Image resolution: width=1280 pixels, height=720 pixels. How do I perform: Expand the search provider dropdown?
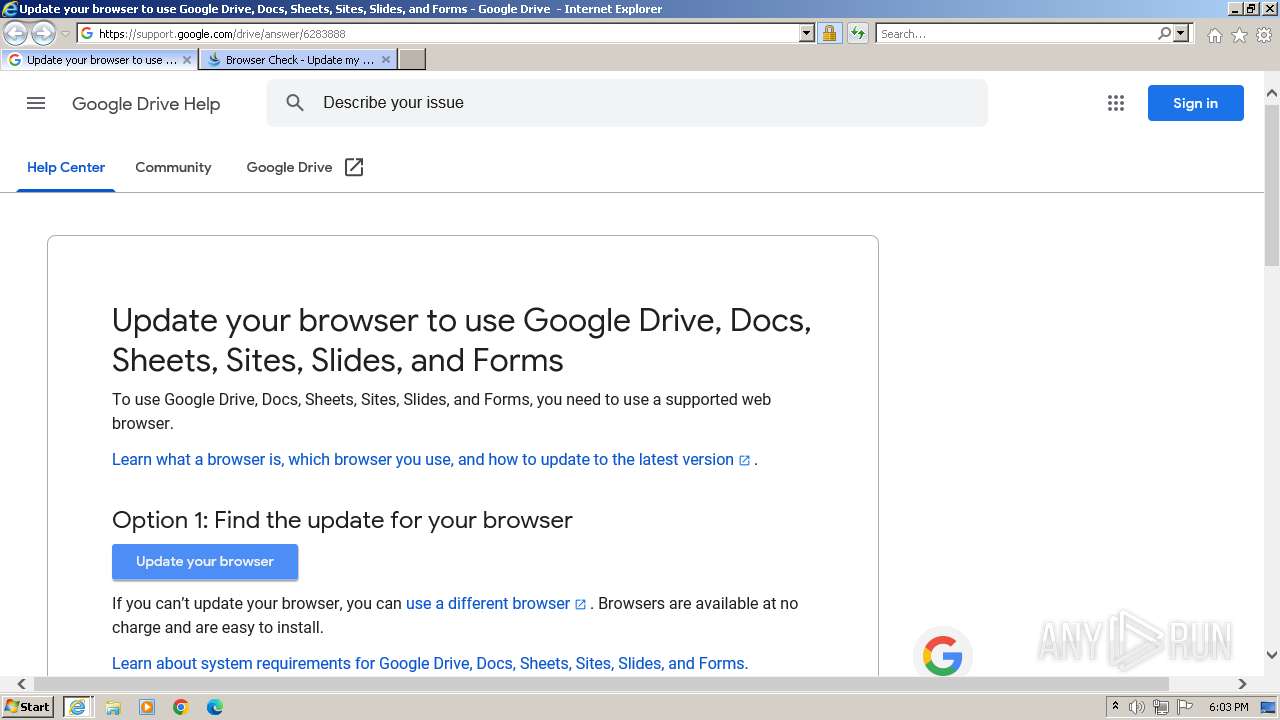coord(1181,34)
